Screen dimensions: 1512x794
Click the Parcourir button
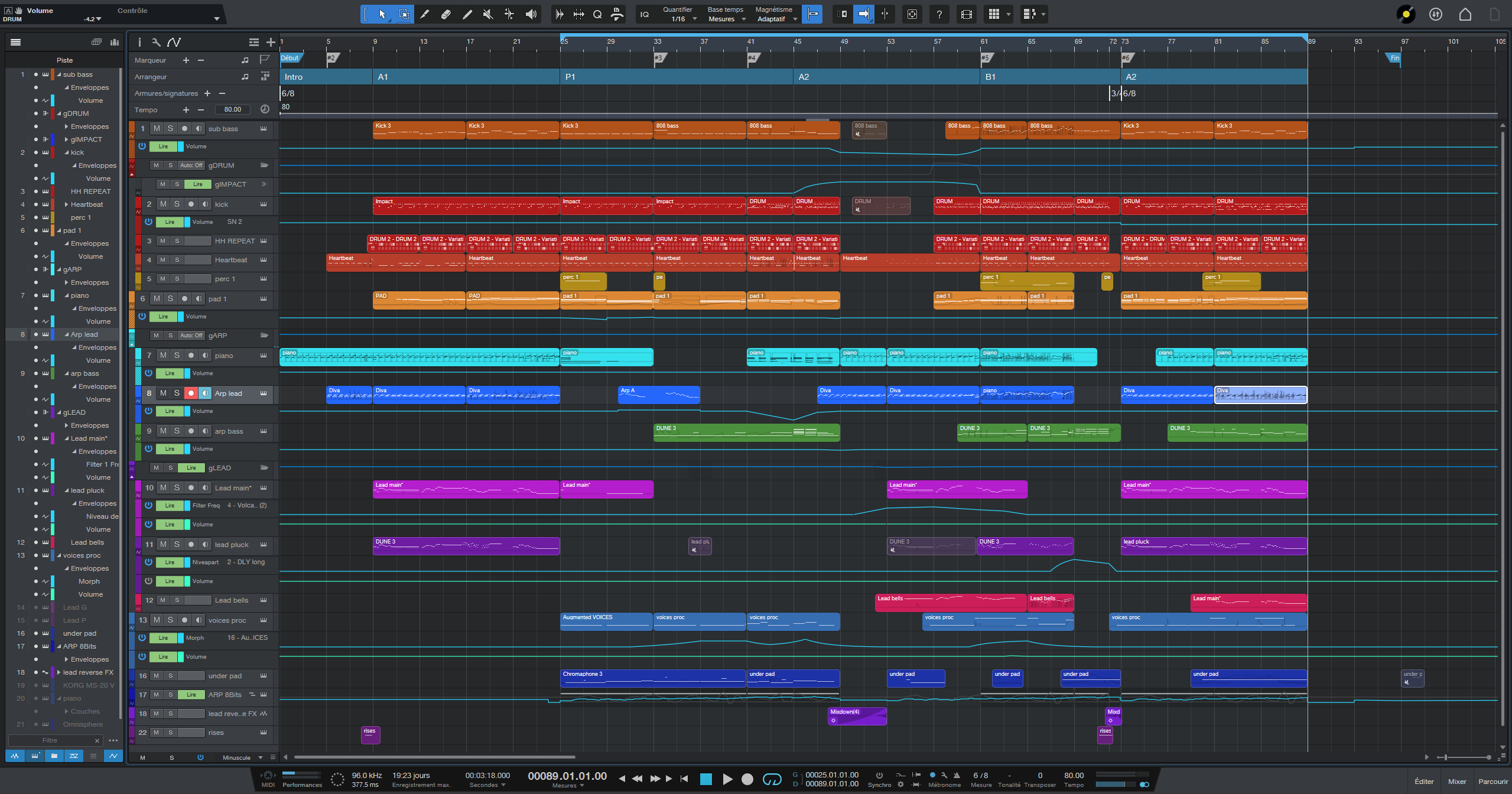click(1493, 782)
